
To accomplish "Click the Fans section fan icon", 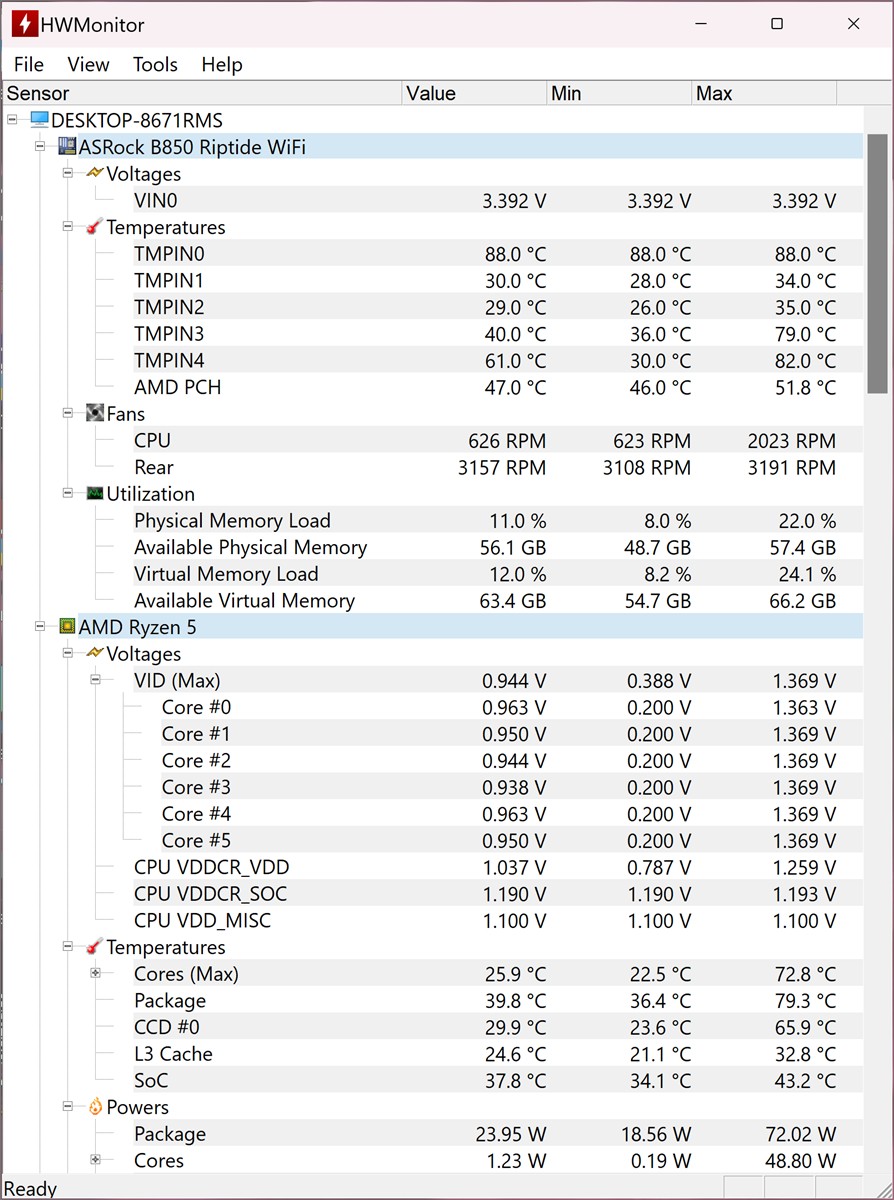I will 95,414.
